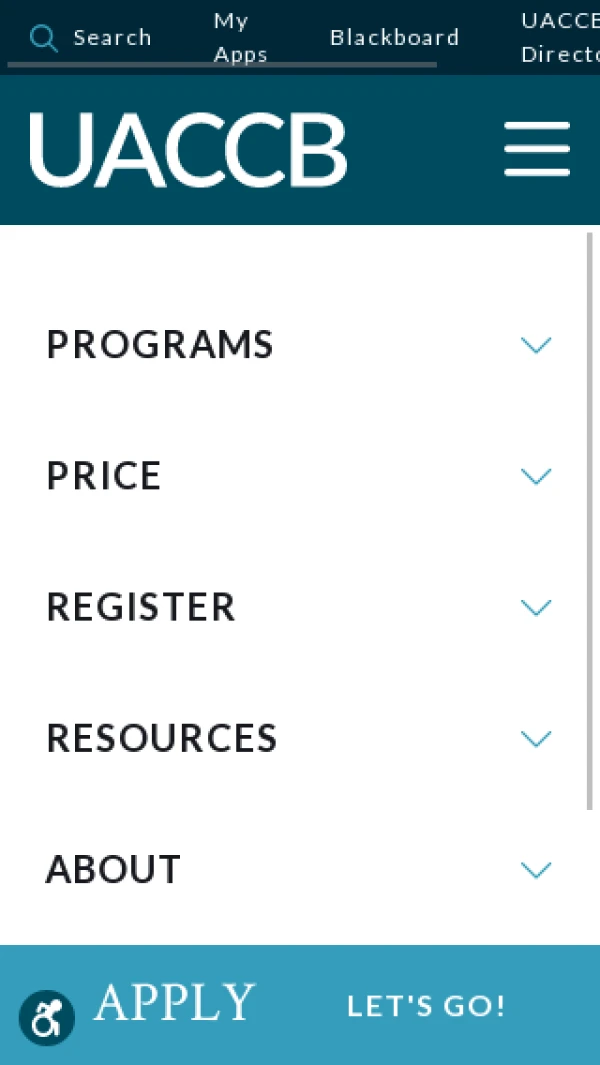
Task: Expand the Price submenu arrow
Action: [536, 477]
